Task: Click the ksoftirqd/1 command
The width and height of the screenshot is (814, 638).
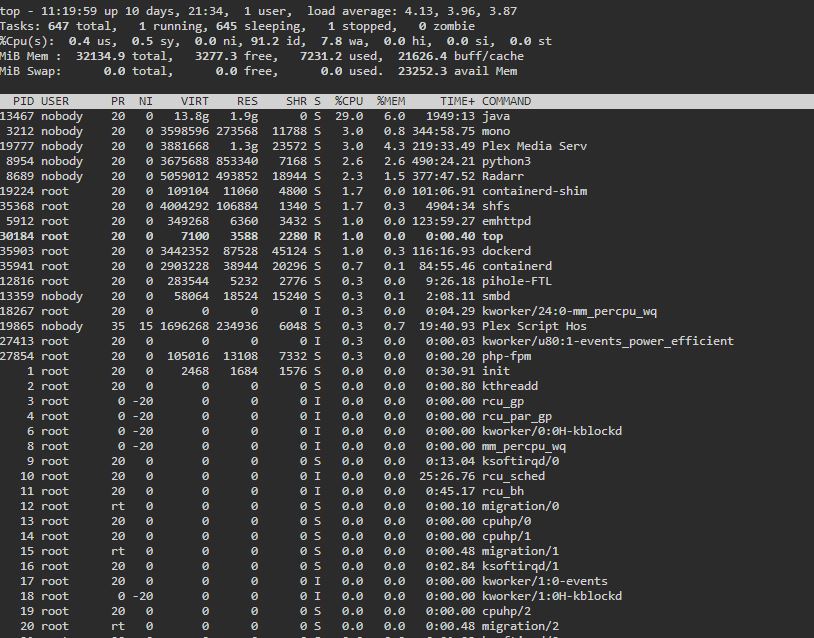Action: (x=520, y=566)
